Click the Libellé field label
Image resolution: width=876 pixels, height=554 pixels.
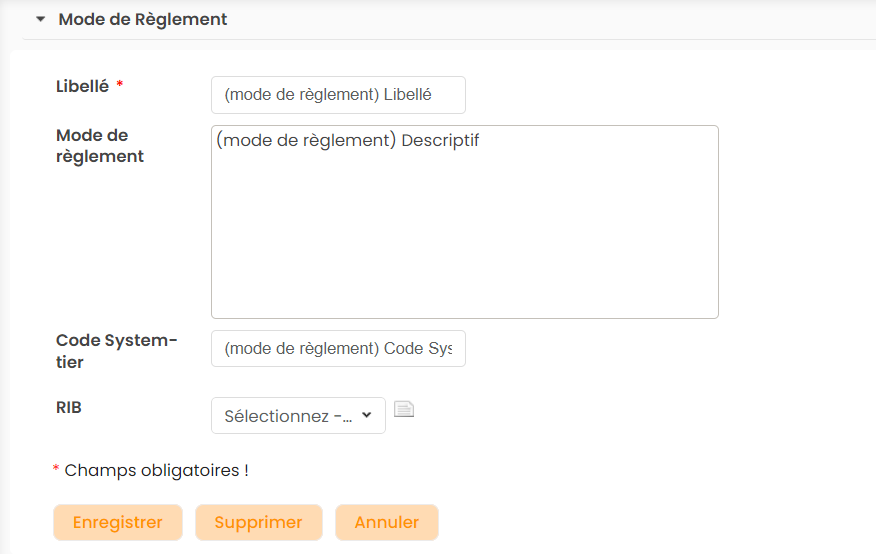pyautogui.click(x=82, y=86)
